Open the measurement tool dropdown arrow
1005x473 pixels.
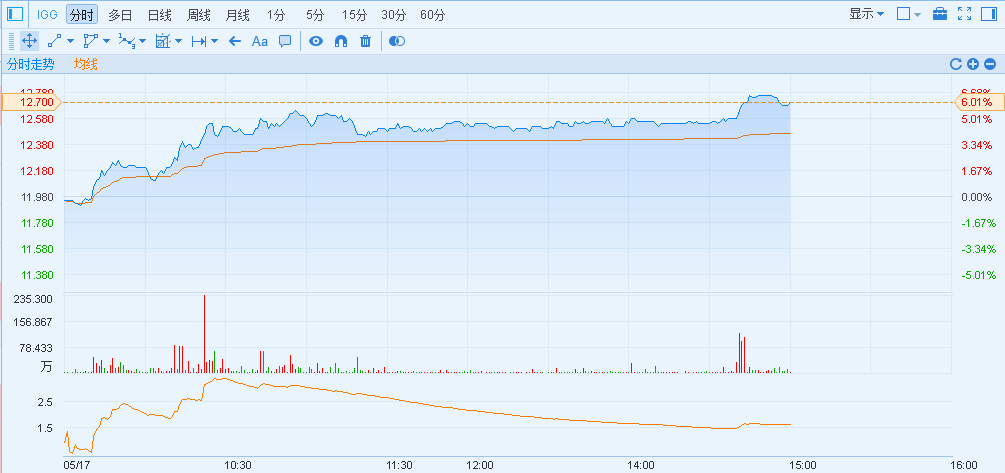coord(178,41)
